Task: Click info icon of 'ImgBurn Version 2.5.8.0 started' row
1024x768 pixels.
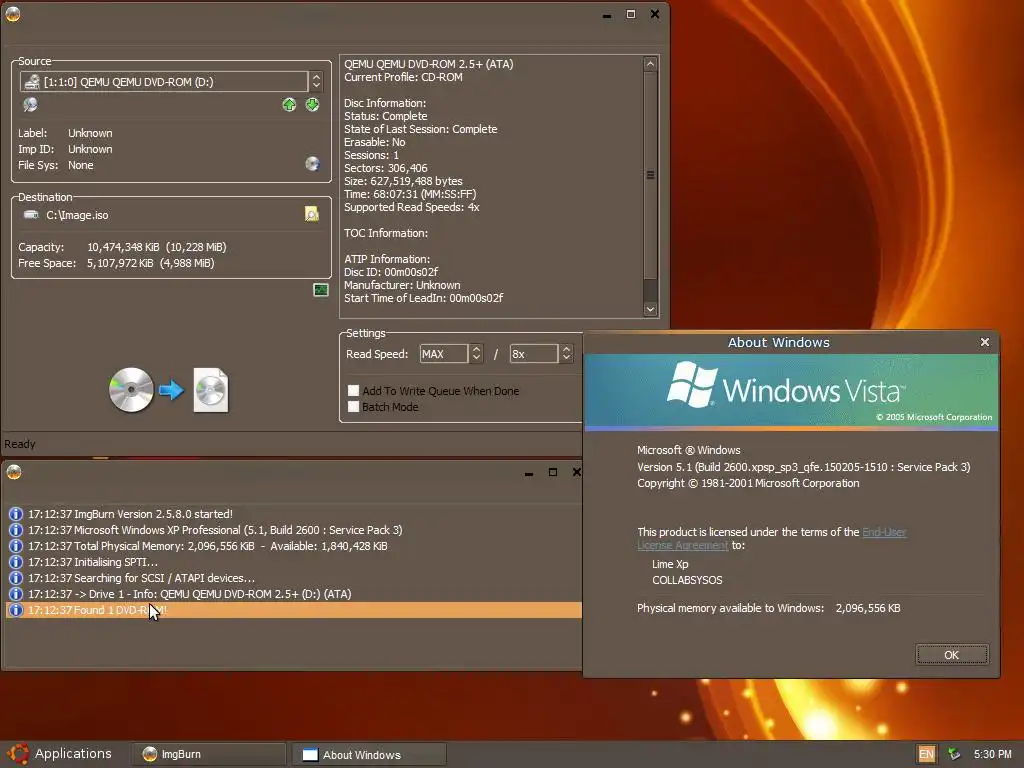Action: tap(16, 514)
